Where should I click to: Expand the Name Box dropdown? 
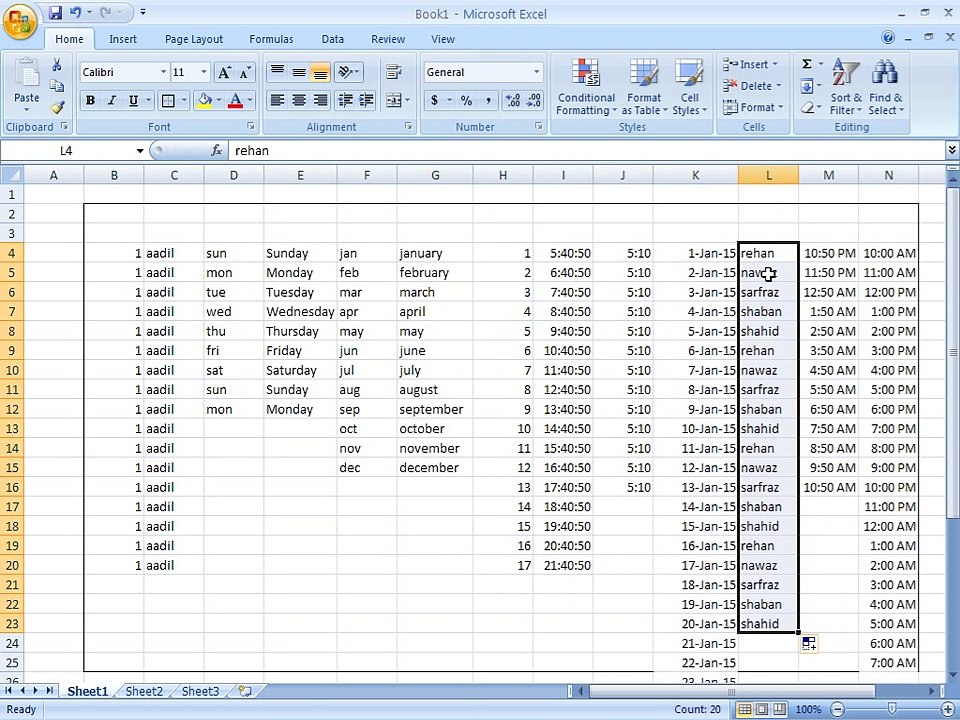point(140,151)
